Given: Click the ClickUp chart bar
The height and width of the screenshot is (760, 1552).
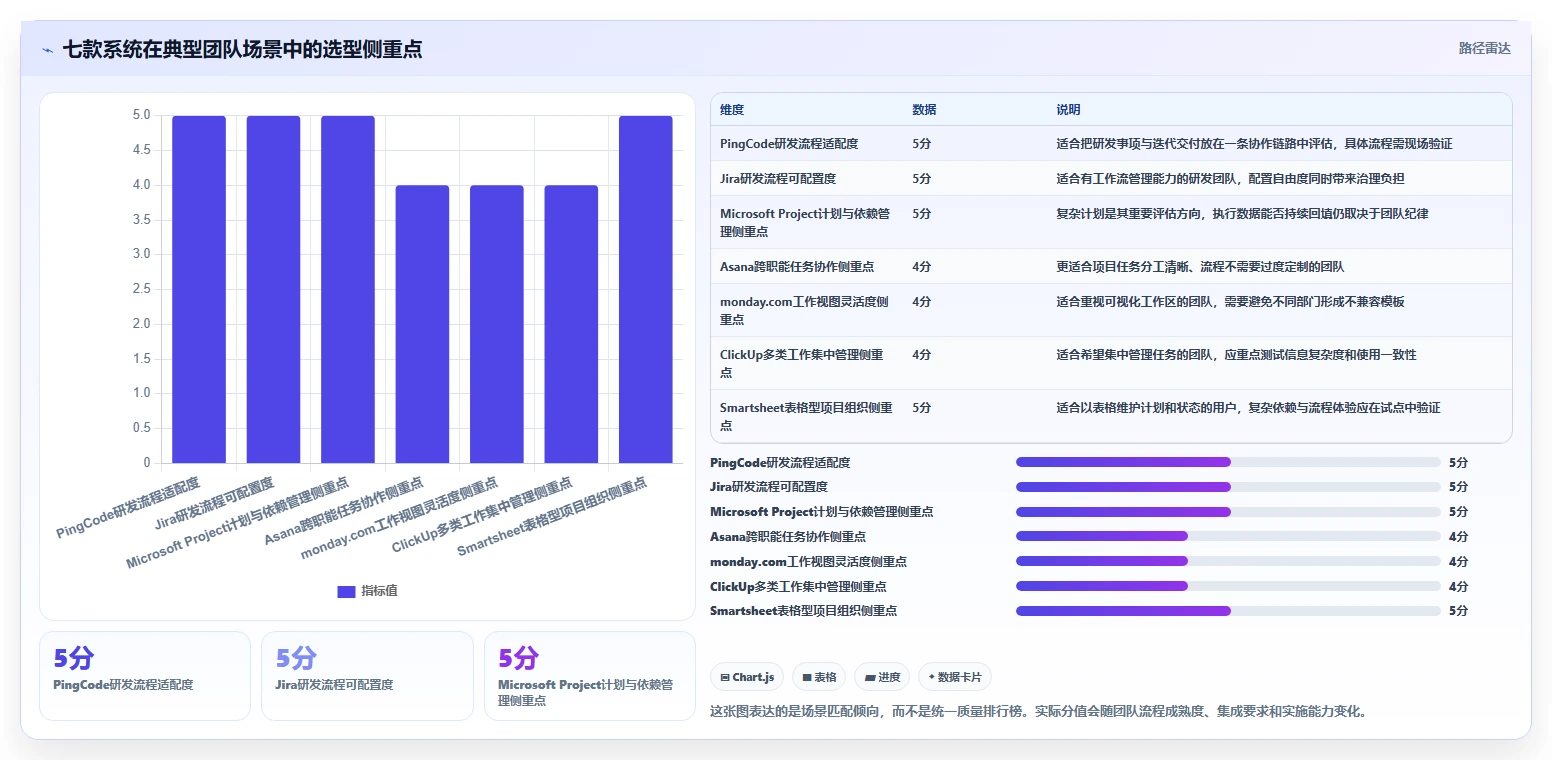Looking at the screenshot, I should pos(571,324).
